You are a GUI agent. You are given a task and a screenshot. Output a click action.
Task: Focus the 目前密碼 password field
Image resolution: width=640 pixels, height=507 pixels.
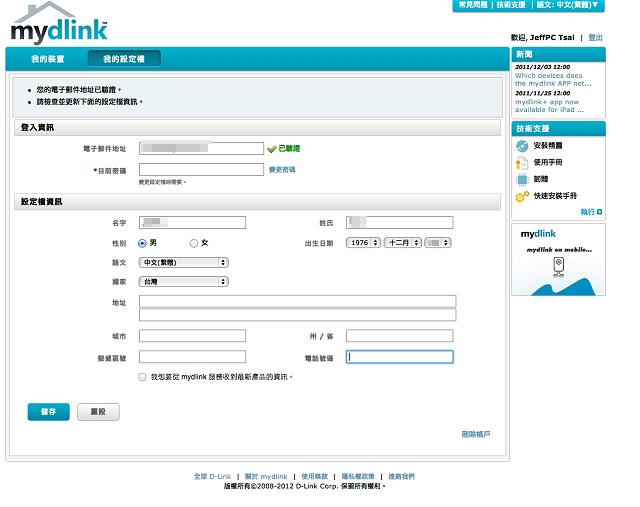[201, 169]
